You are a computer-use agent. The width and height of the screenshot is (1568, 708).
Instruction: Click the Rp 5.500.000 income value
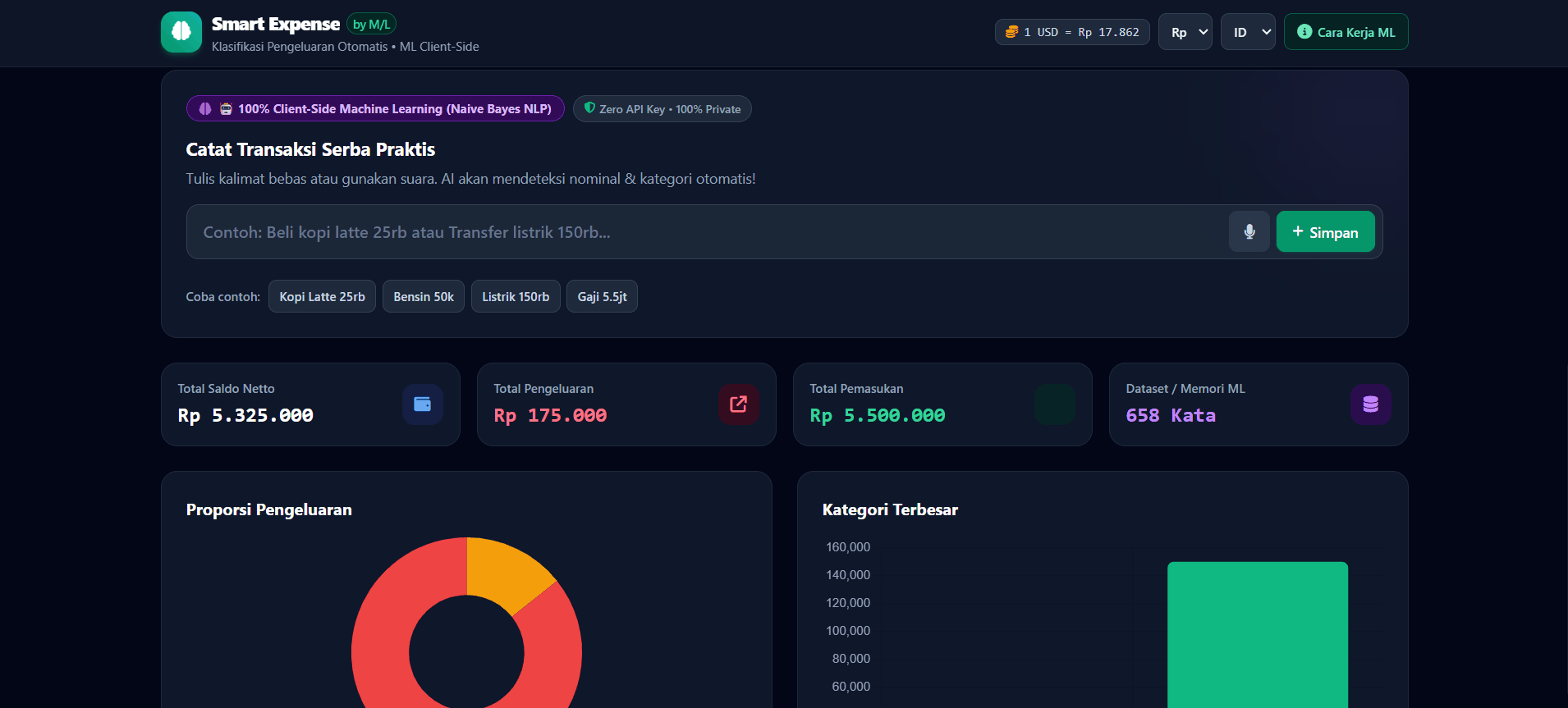[878, 415]
